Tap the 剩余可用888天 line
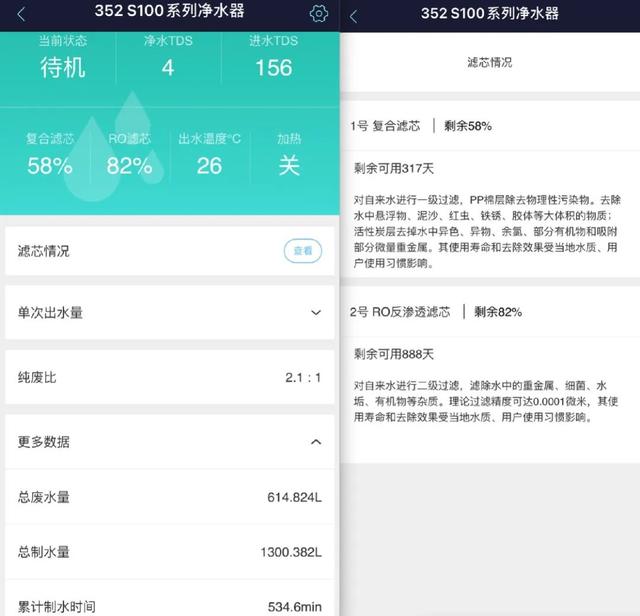640x616 pixels. [393, 354]
